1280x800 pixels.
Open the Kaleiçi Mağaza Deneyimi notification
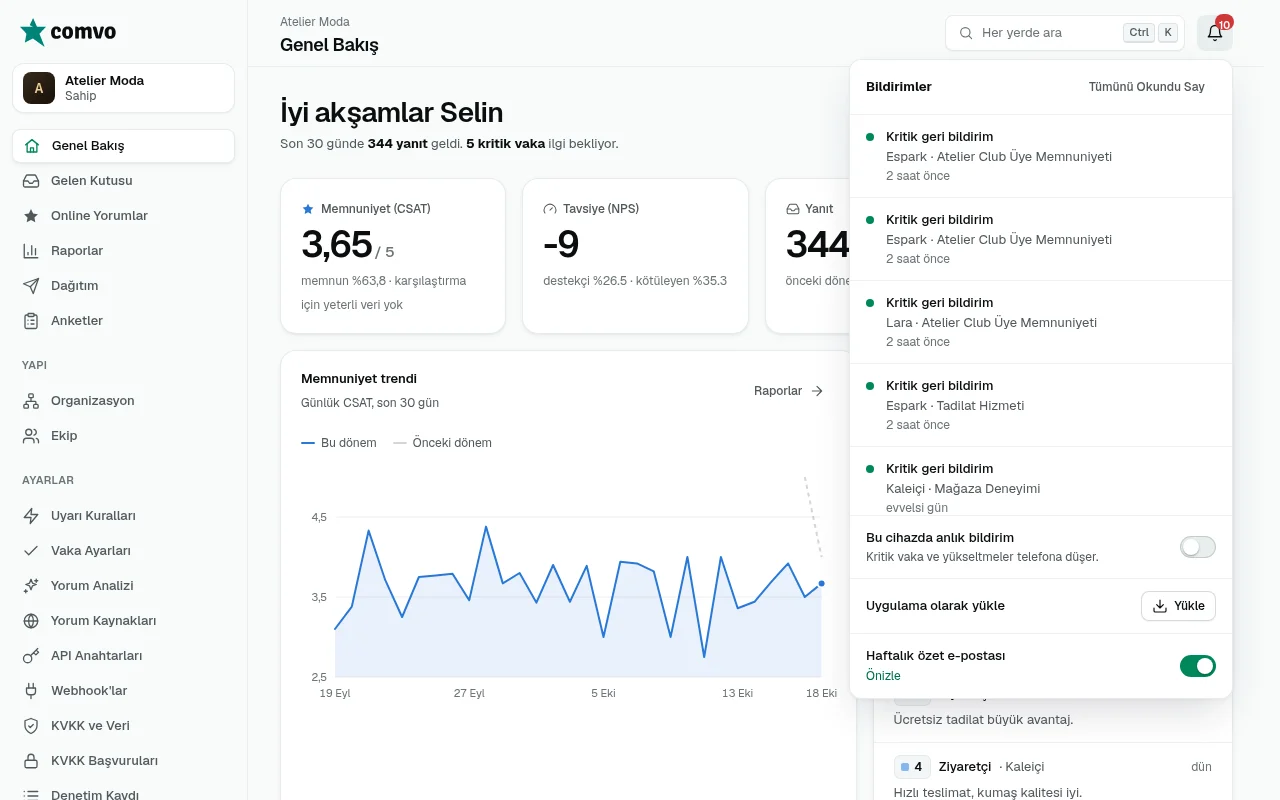(1040, 481)
